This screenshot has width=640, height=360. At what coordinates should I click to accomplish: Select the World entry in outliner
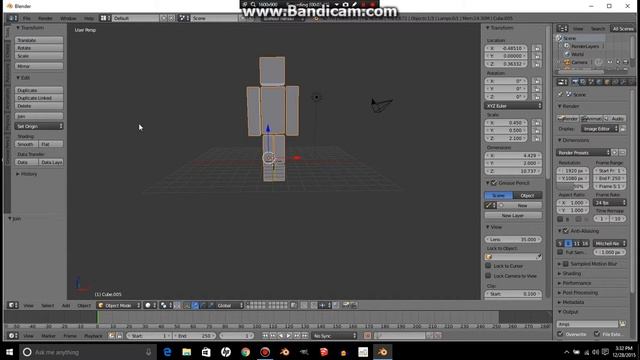tap(577, 54)
